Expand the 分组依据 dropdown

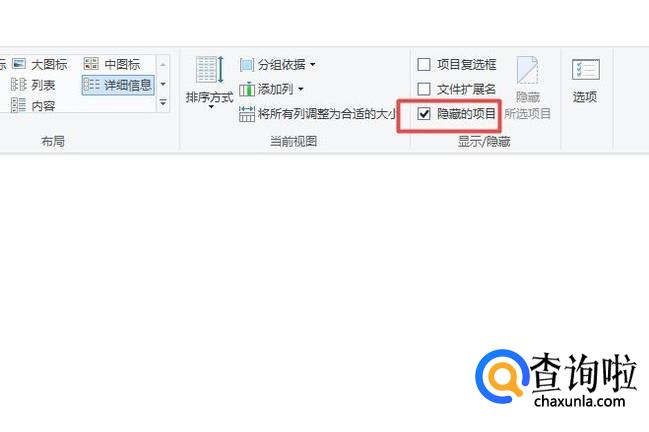(313, 65)
